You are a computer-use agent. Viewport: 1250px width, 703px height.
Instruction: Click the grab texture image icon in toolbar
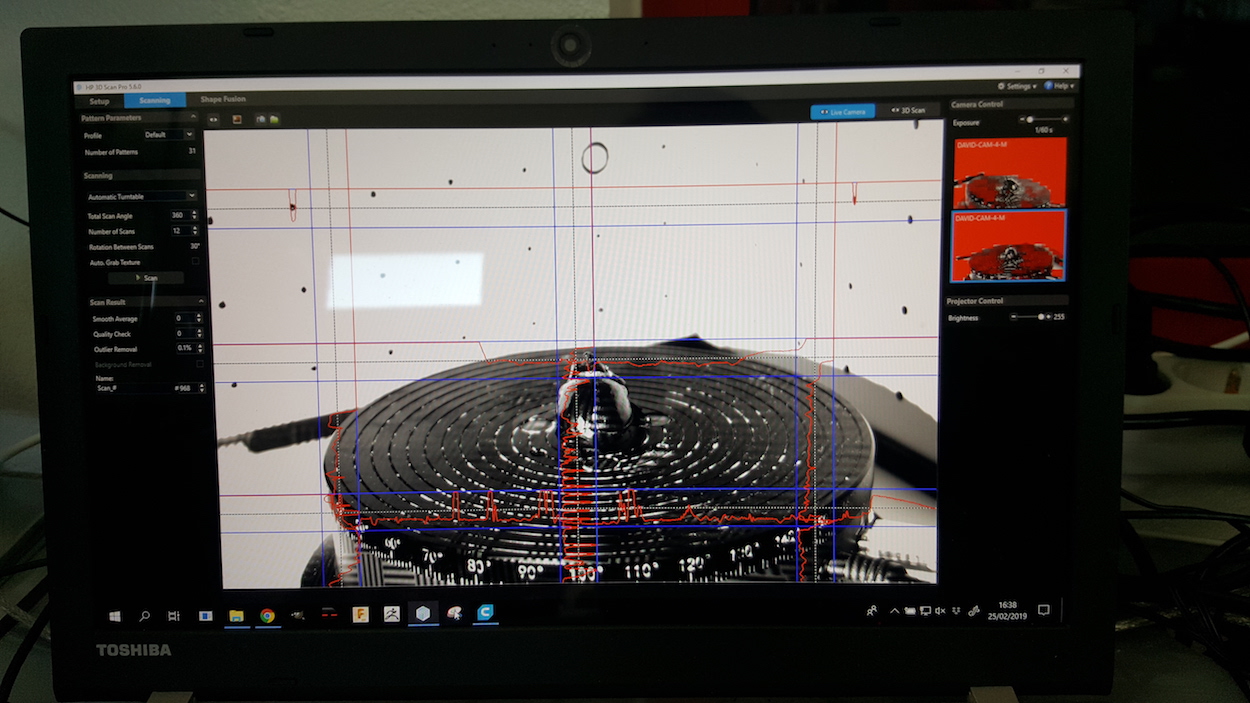[x=237, y=118]
